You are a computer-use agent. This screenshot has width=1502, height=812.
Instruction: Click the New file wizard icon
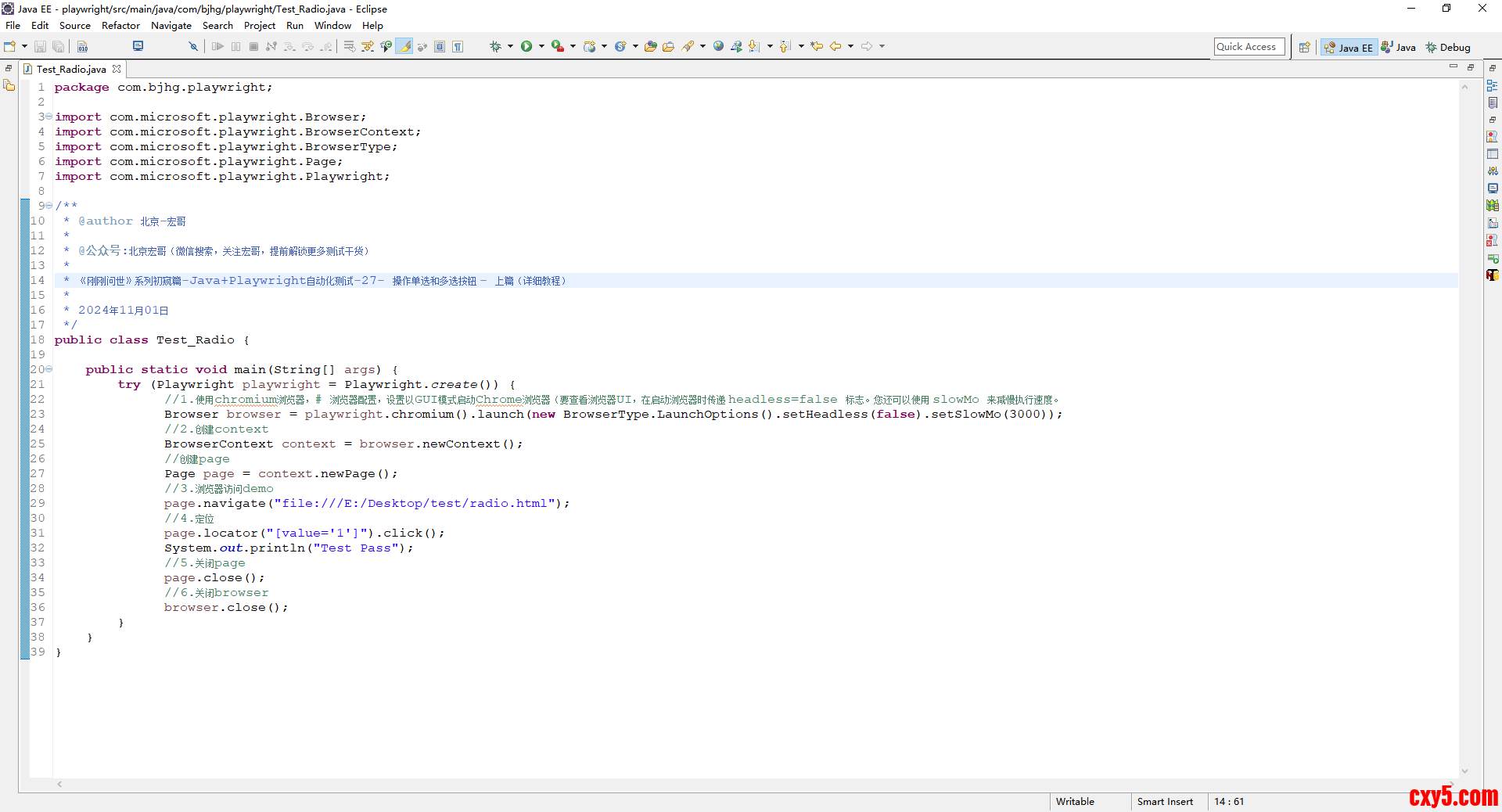(10, 47)
